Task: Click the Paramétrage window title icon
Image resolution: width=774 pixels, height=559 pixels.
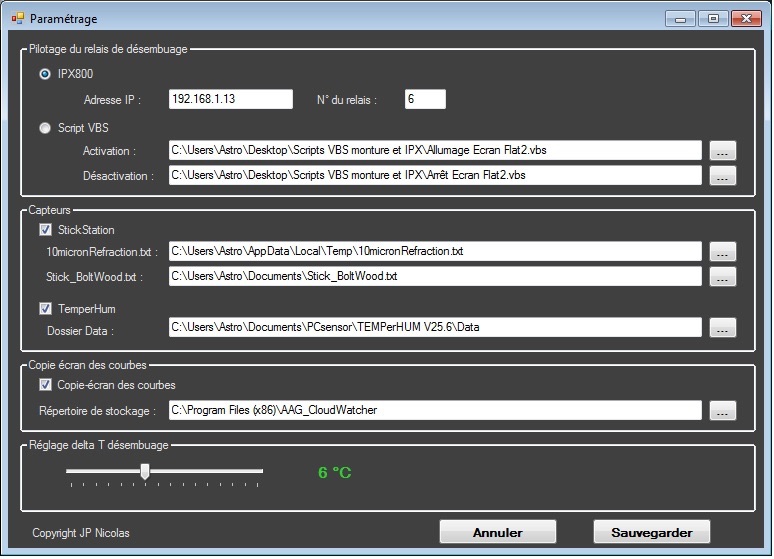Action: (x=18, y=19)
